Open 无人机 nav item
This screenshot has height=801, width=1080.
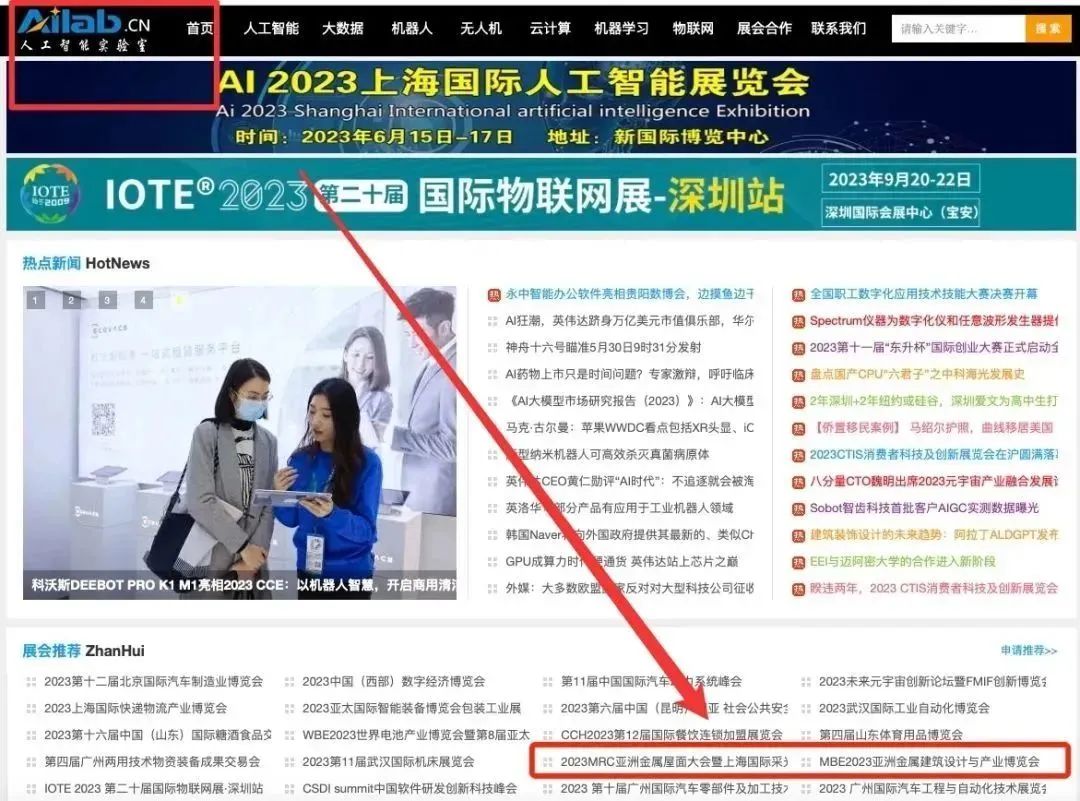pos(481,28)
